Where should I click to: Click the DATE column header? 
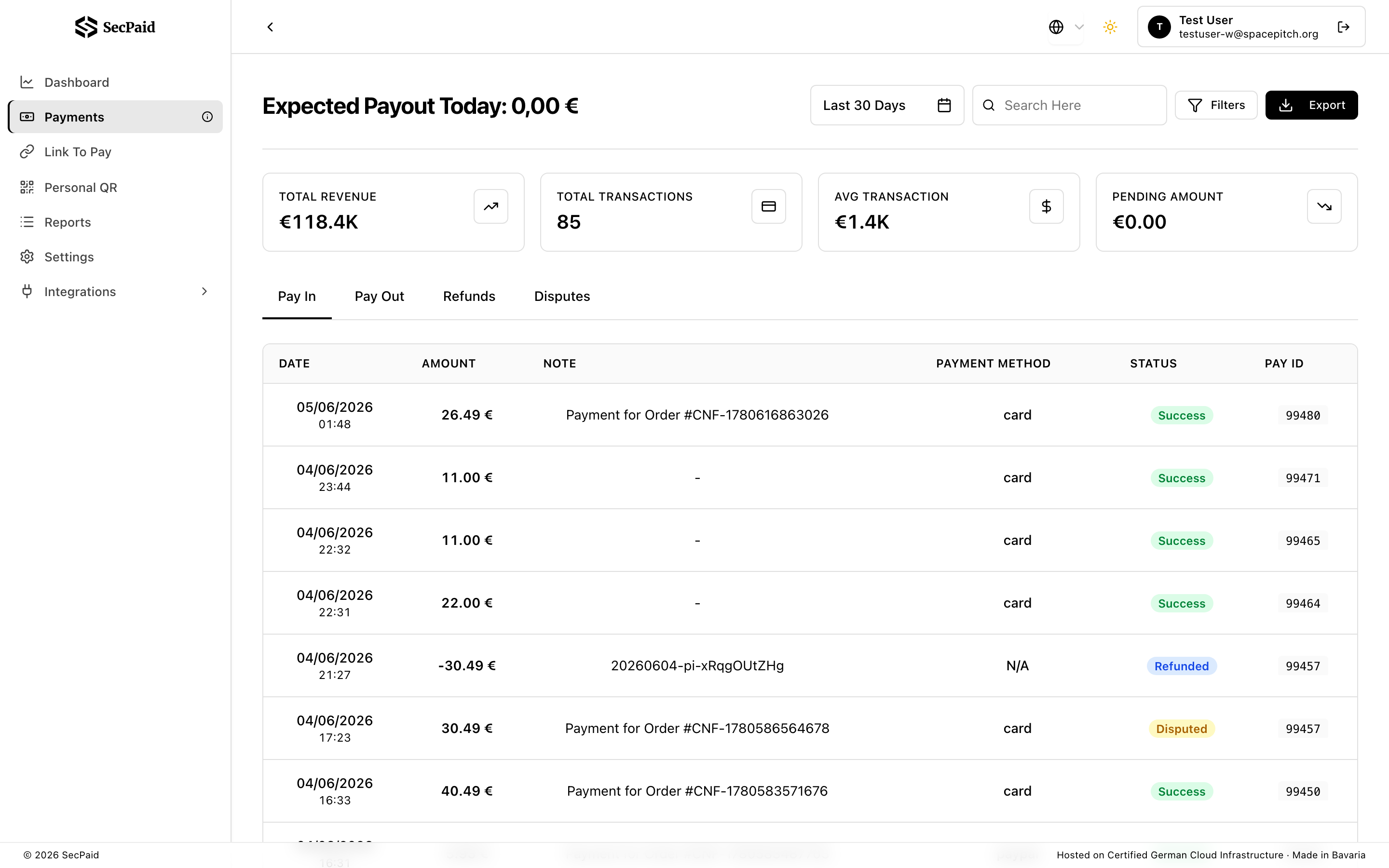point(295,364)
